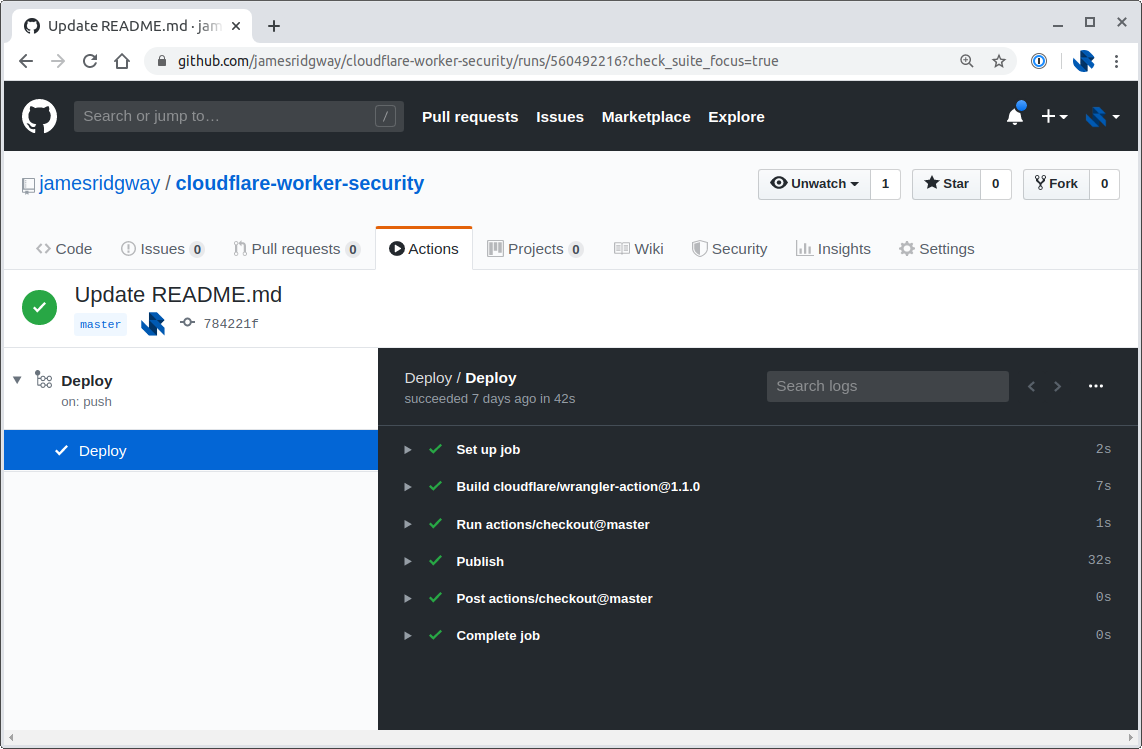The height and width of the screenshot is (749, 1142).
Task: Go to browser home page
Action: click(x=122, y=61)
